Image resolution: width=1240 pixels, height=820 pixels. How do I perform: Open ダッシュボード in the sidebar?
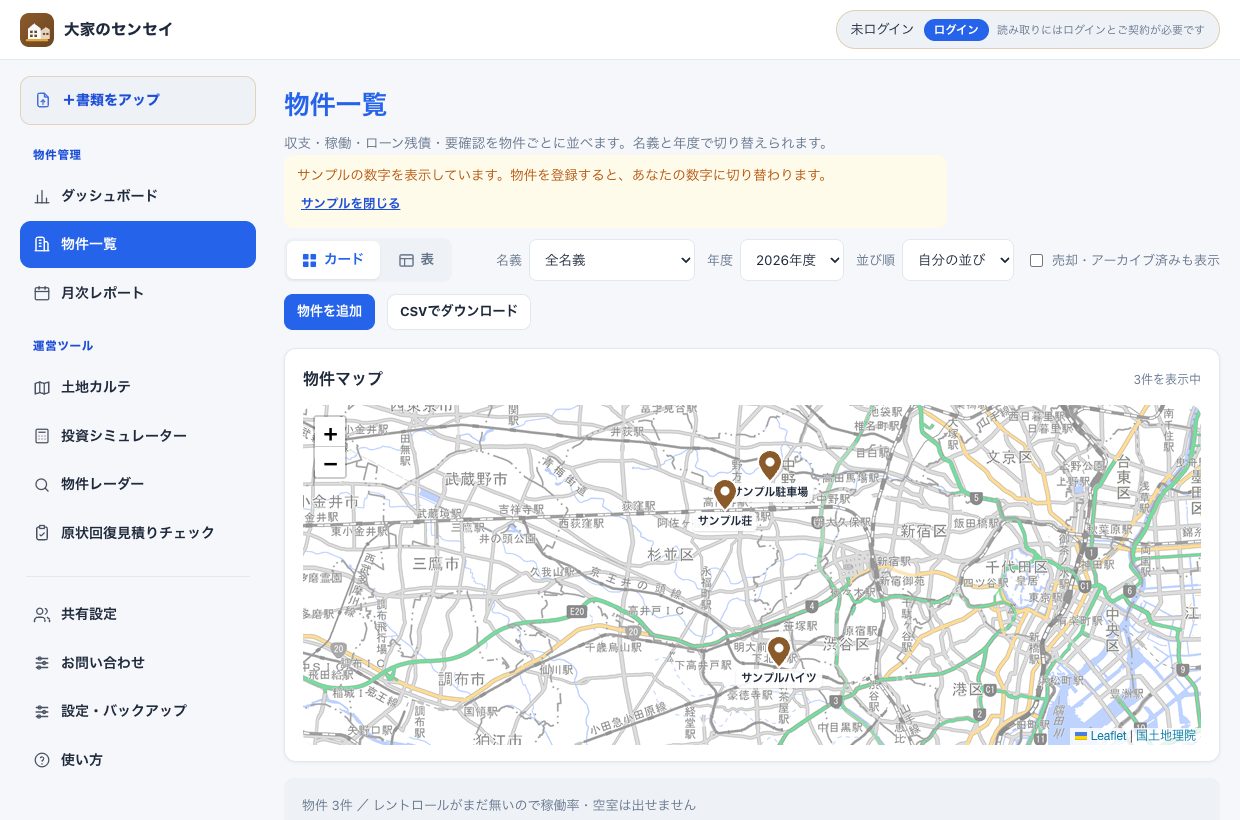pyautogui.click(x=138, y=196)
